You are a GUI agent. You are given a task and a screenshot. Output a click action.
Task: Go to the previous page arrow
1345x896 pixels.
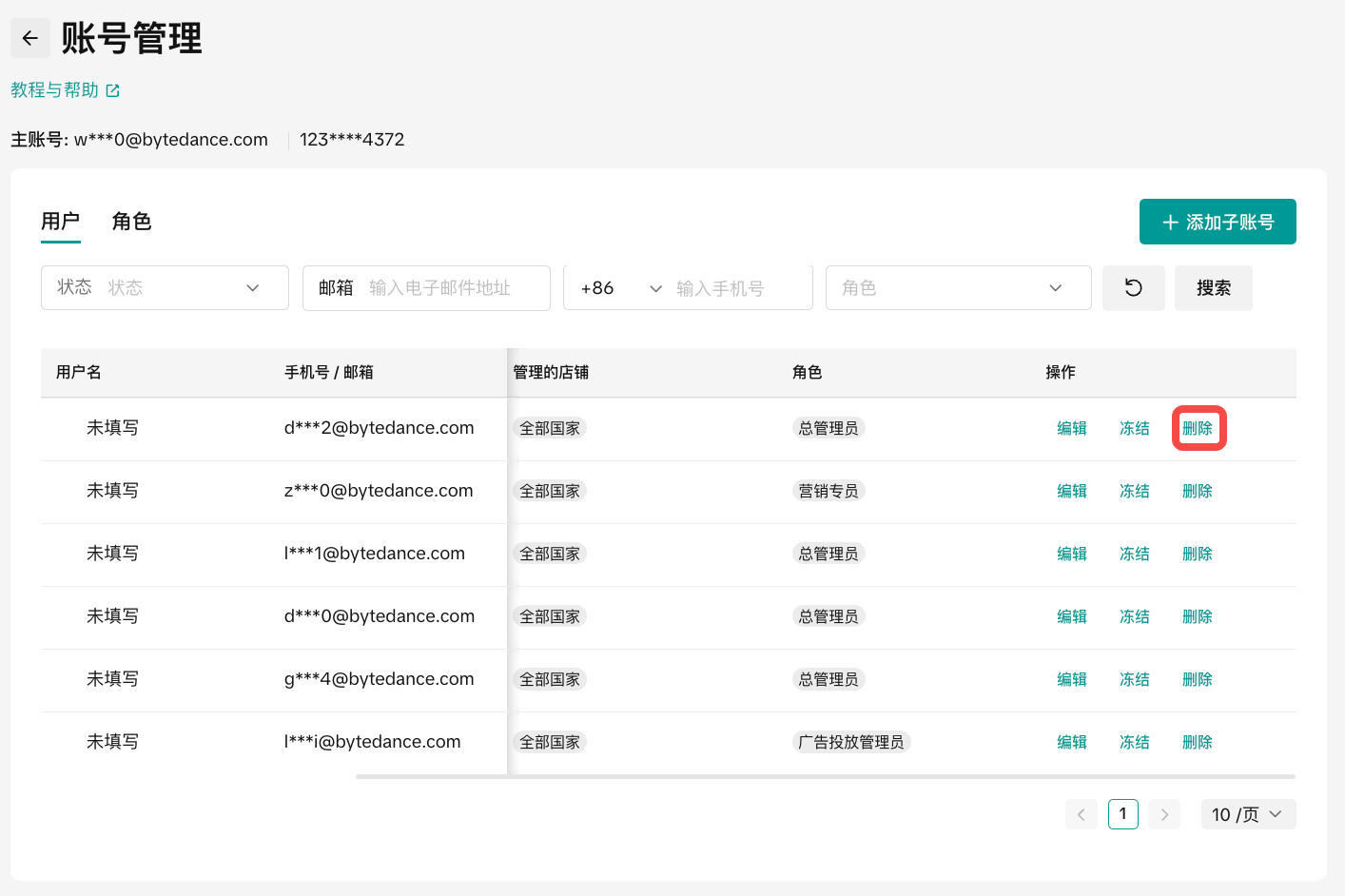point(1081,814)
